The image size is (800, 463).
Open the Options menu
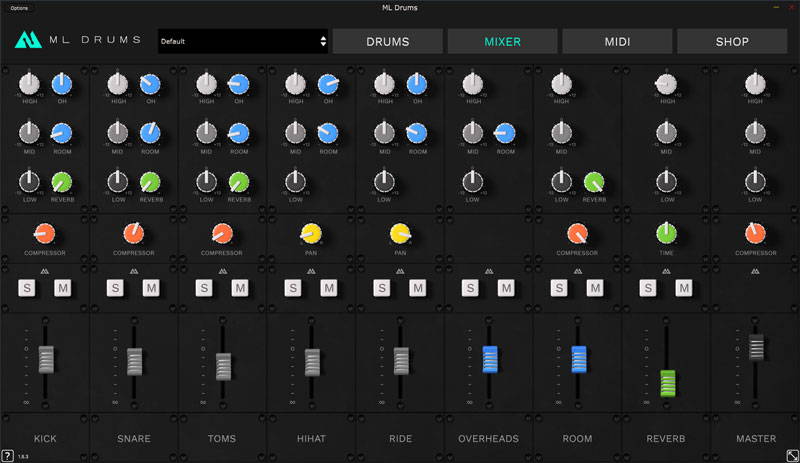click(x=19, y=8)
